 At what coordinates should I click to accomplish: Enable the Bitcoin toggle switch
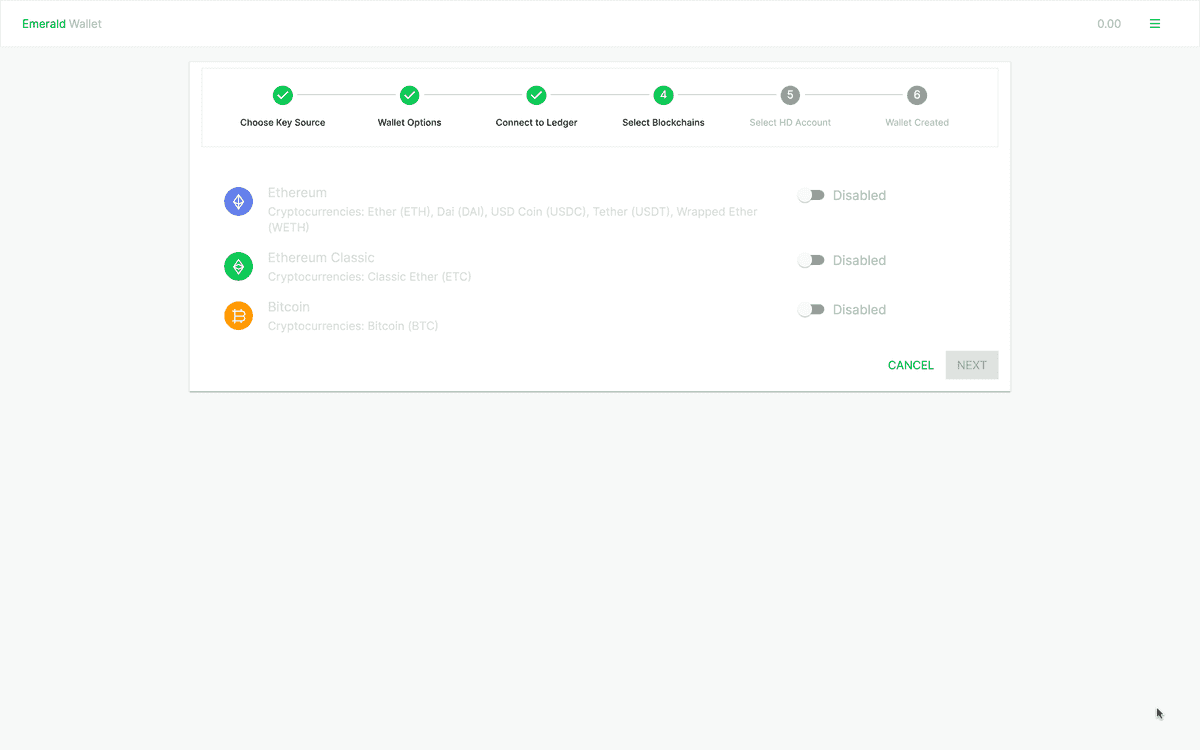(811, 309)
